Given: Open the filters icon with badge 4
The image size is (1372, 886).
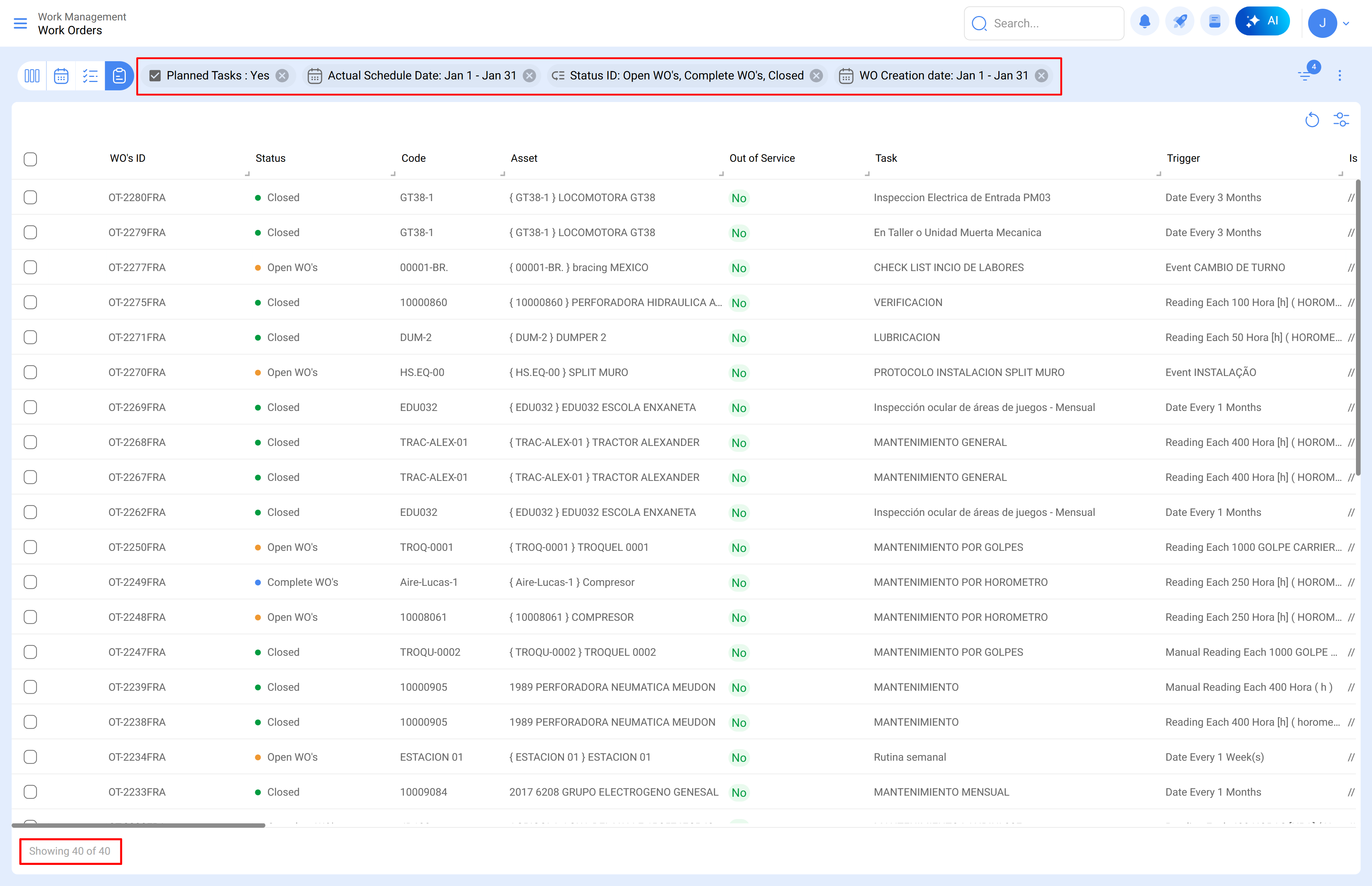Looking at the screenshot, I should [x=1305, y=75].
